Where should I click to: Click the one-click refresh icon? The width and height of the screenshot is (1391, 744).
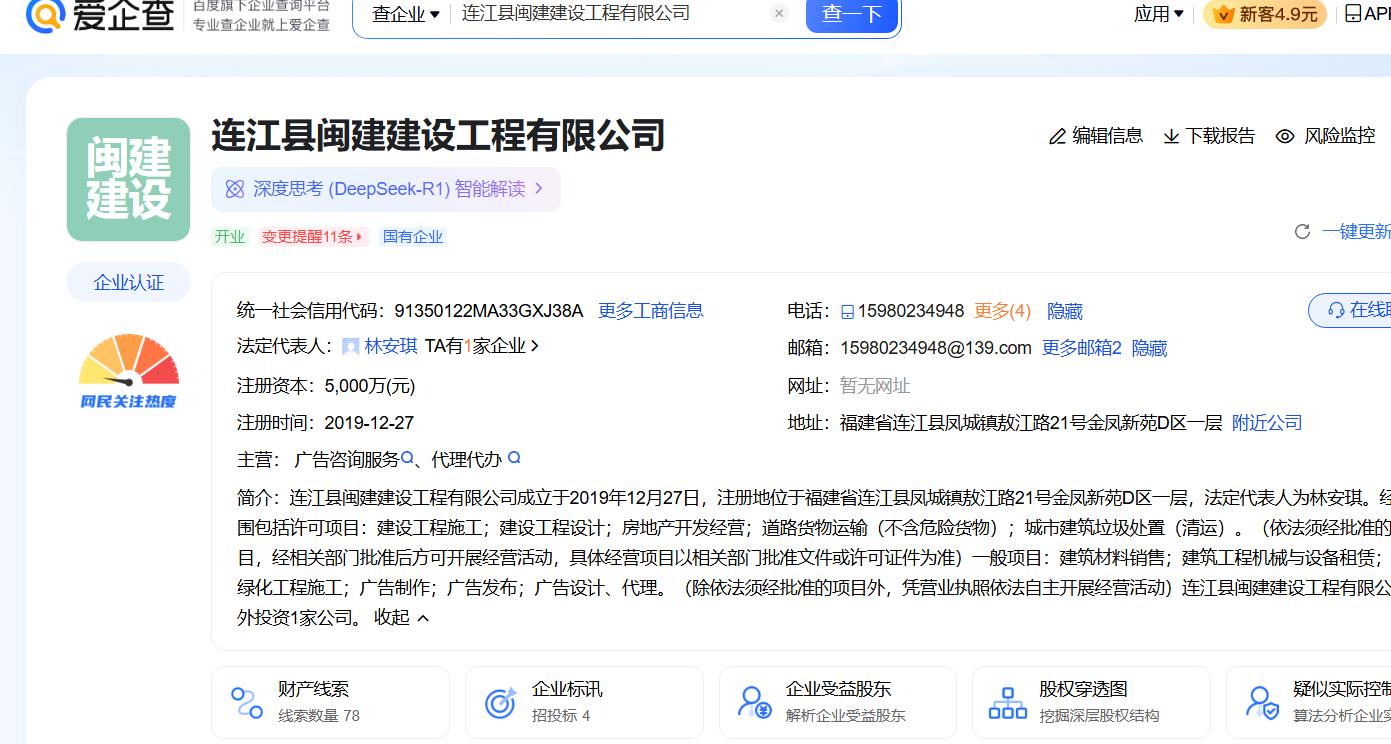1302,232
